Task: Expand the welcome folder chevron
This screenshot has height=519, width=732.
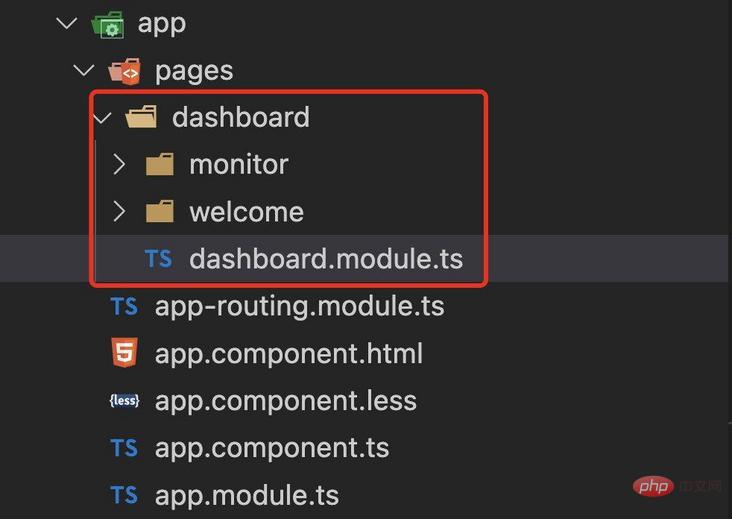Action: point(119,212)
